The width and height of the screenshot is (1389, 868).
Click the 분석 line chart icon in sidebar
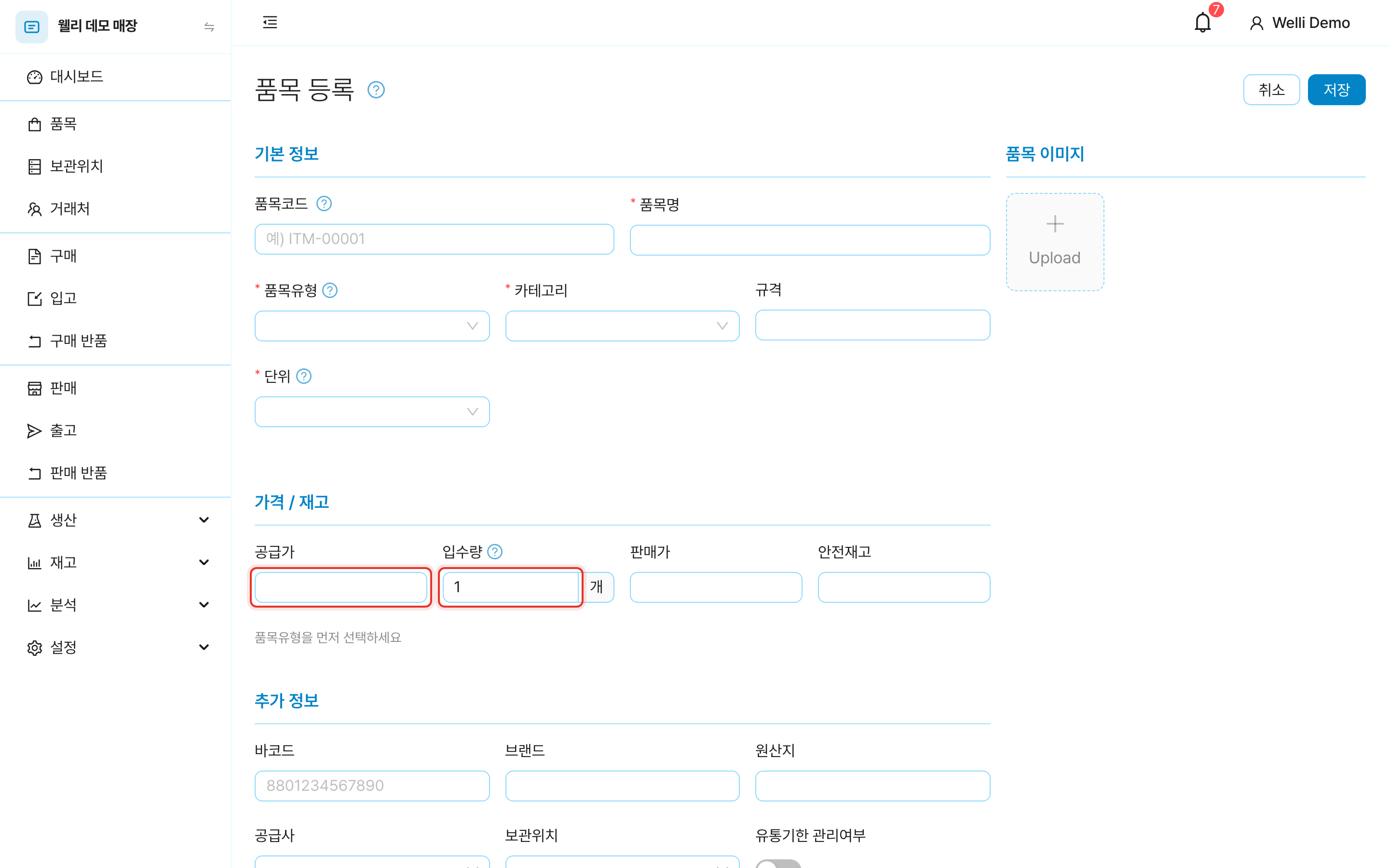[34, 605]
